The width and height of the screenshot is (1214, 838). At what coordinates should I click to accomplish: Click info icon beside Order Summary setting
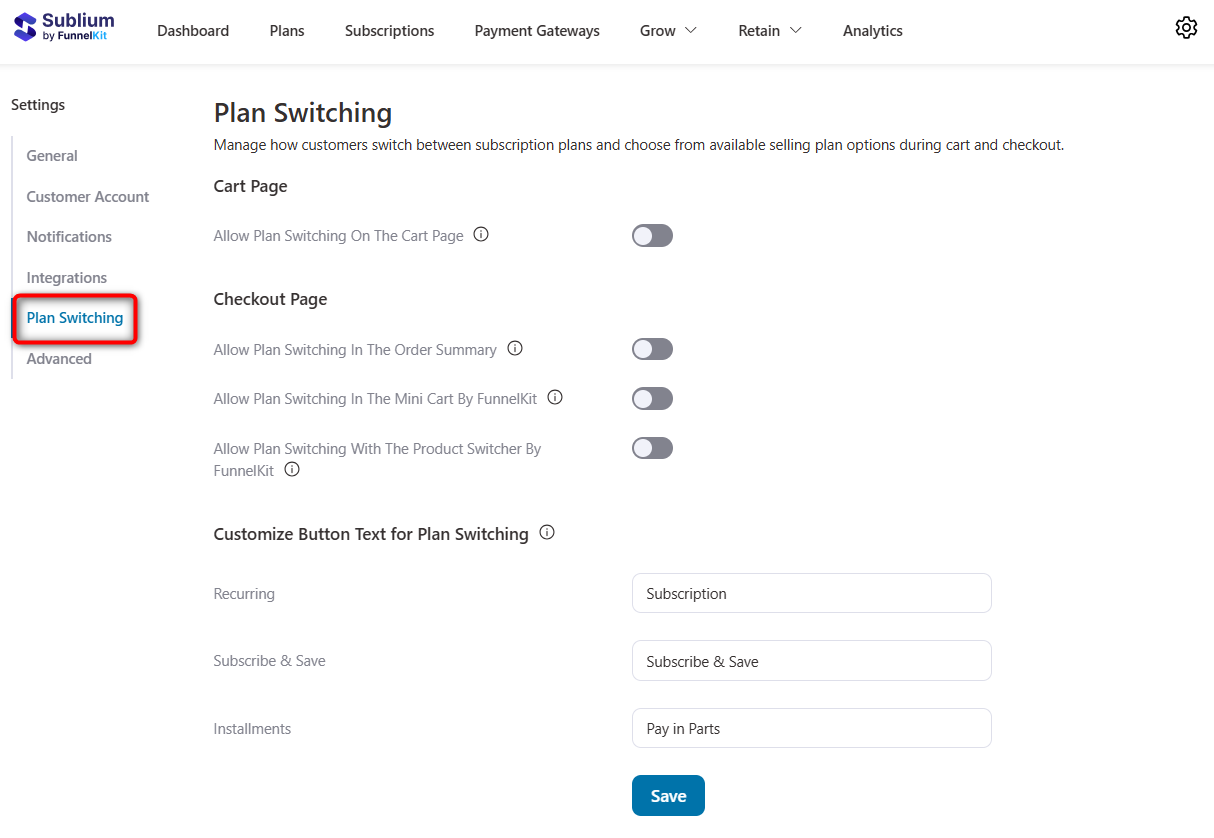pyautogui.click(x=515, y=348)
